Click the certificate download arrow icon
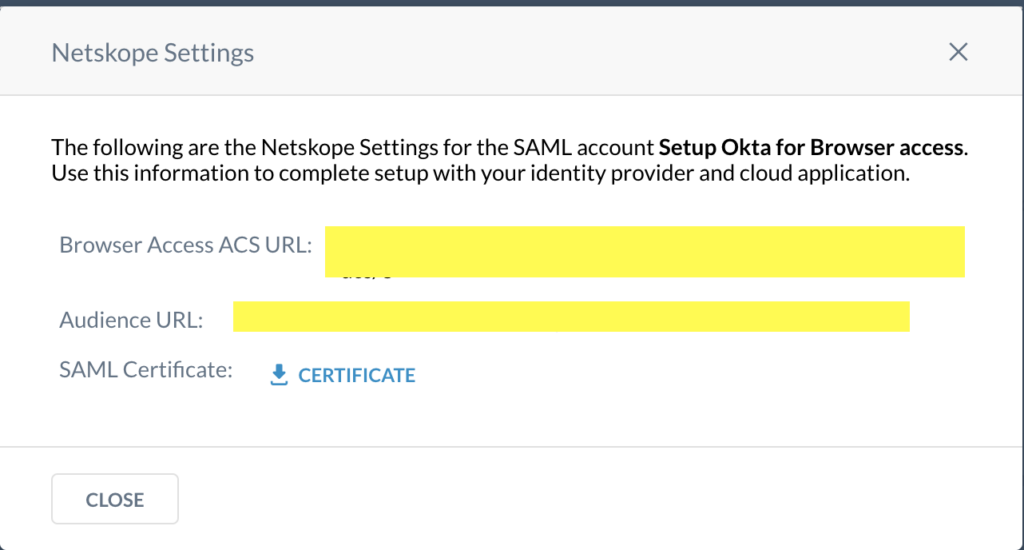Viewport: 1024px width, 550px height. pyautogui.click(x=279, y=375)
